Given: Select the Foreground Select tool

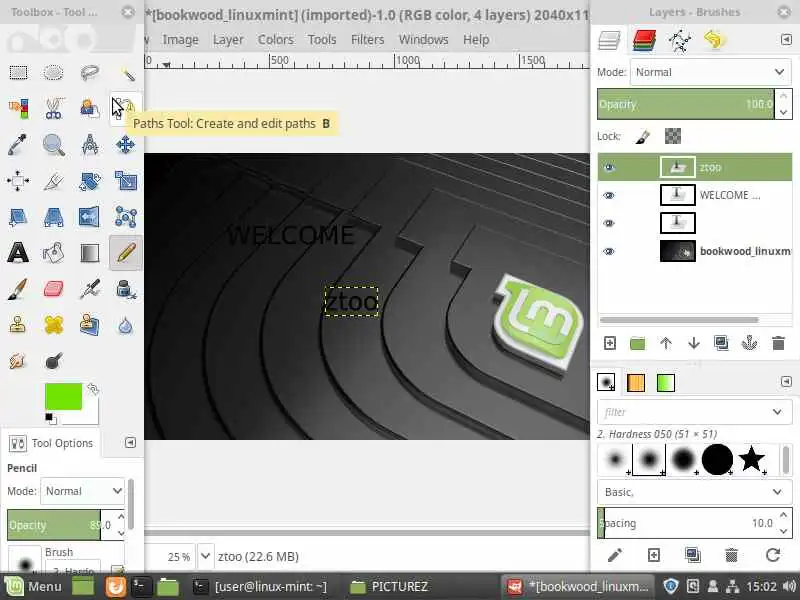Looking at the screenshot, I should (x=90, y=109).
